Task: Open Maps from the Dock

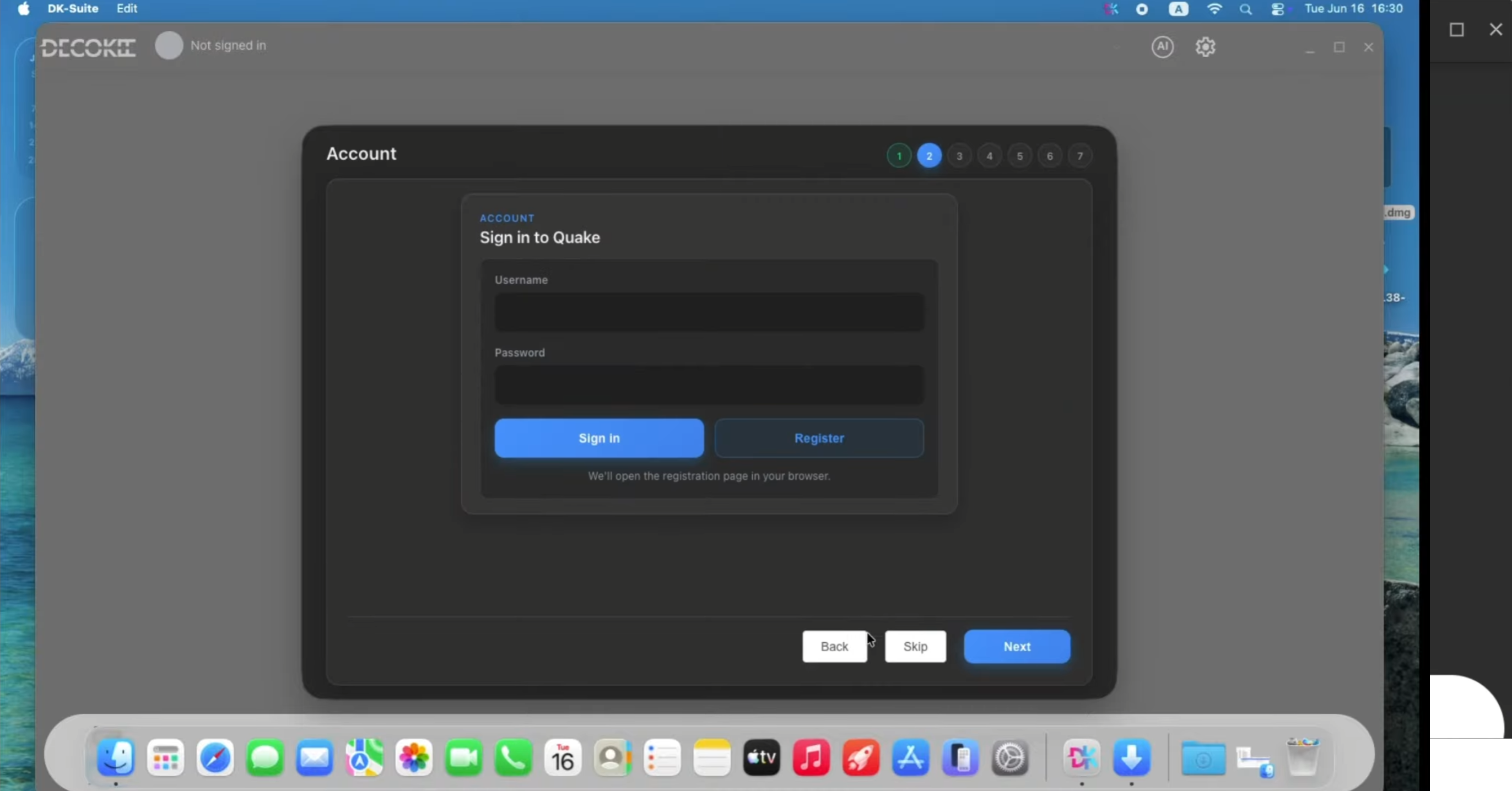Action: point(364,757)
